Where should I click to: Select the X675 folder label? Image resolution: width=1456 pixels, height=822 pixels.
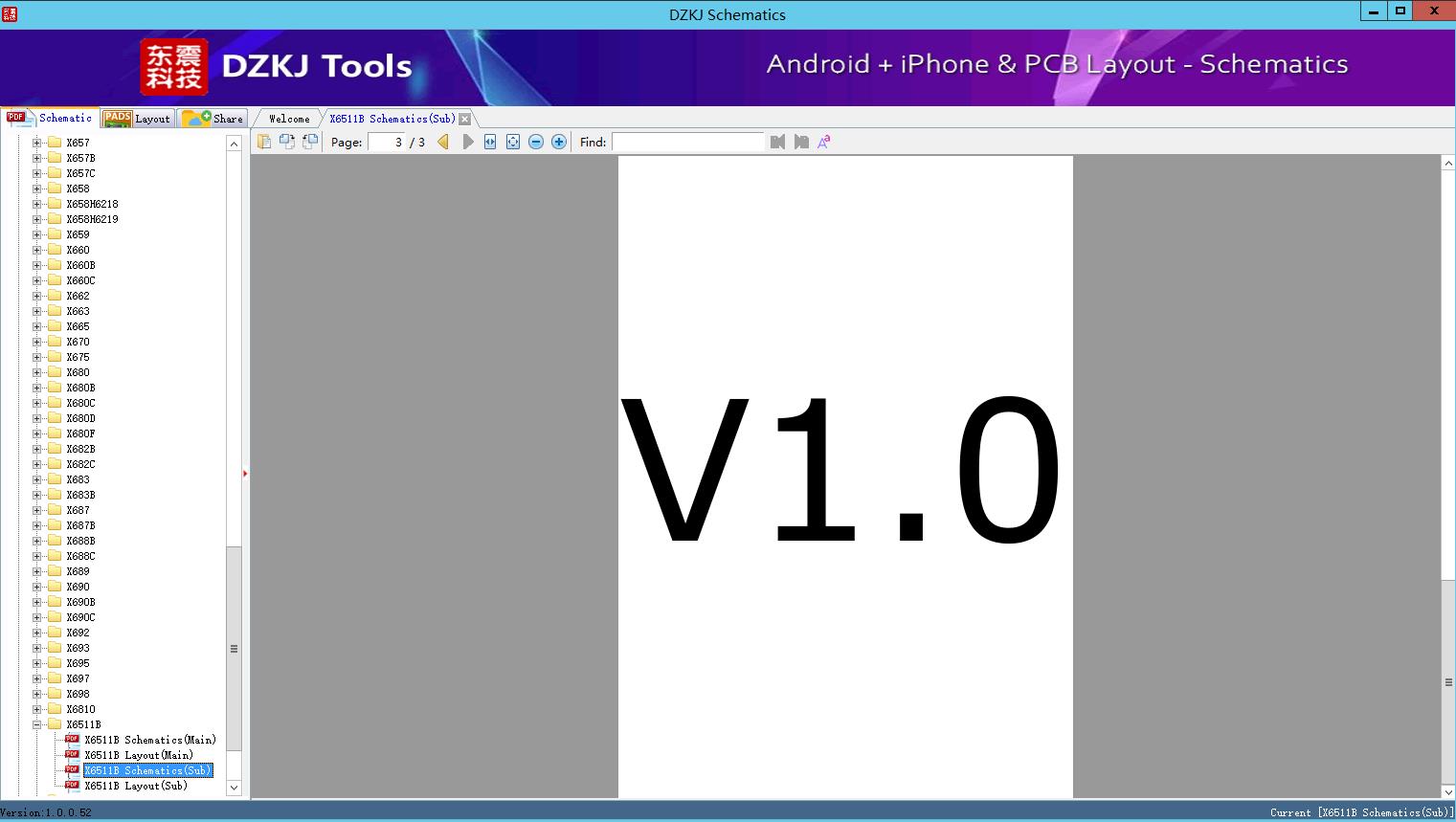click(78, 357)
